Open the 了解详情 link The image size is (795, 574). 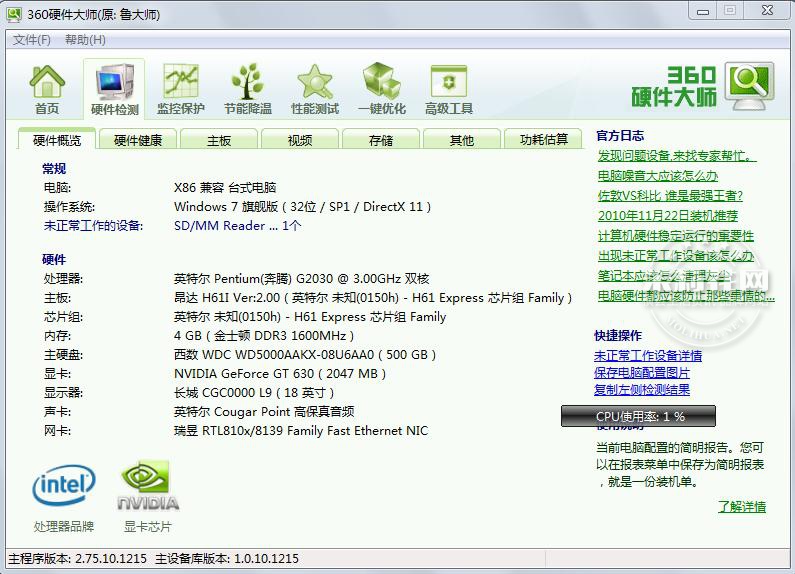click(742, 506)
